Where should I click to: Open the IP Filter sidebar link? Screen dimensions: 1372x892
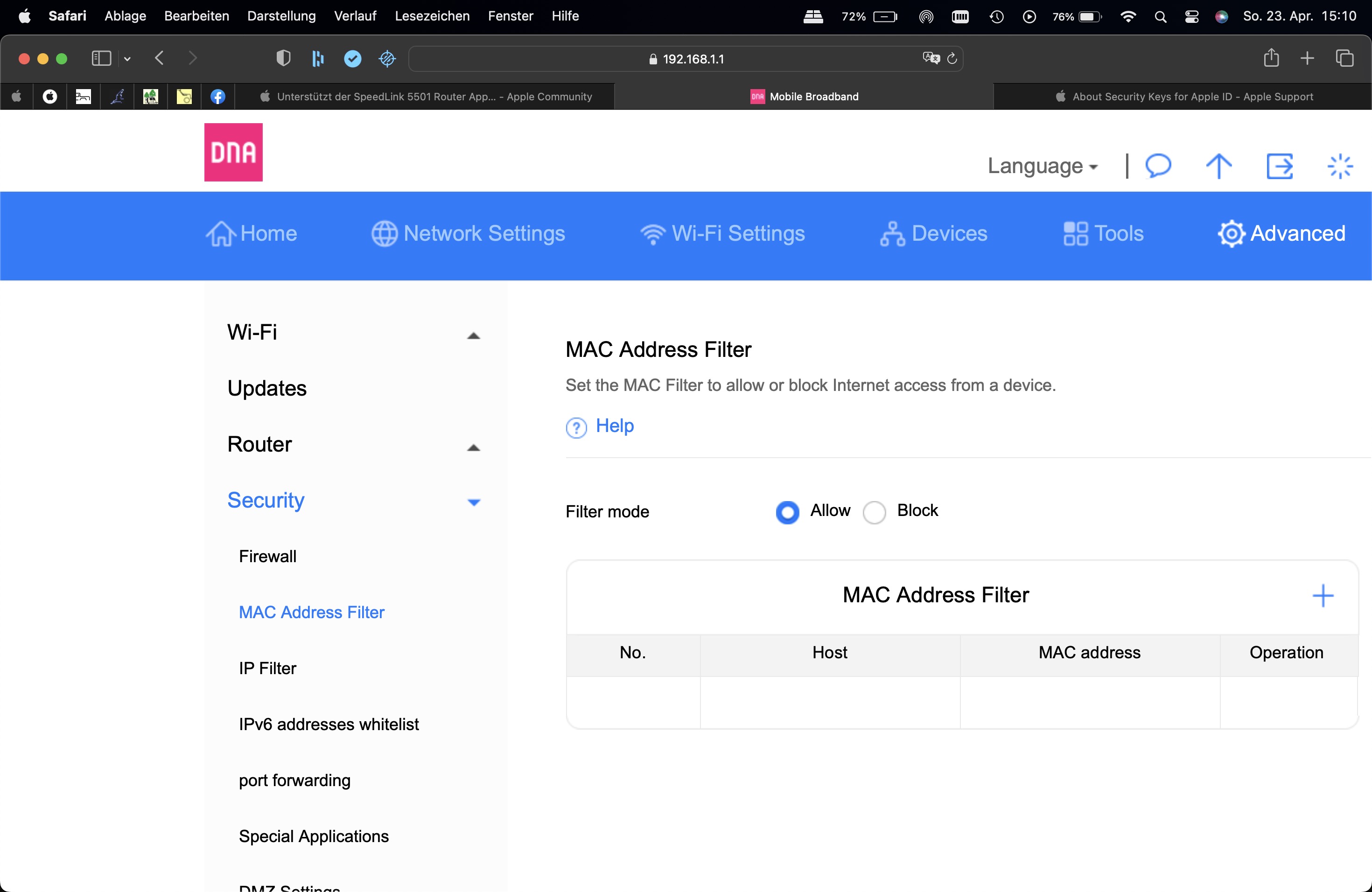coord(267,668)
